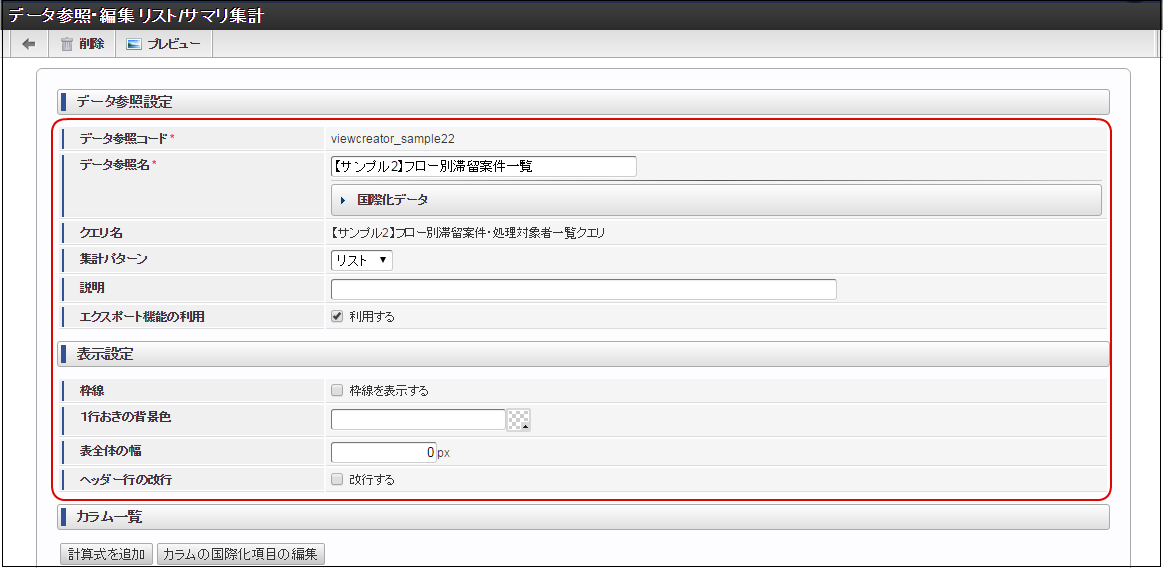Click the データ参照名 text field
The image size is (1163, 568).
pyautogui.click(x=484, y=167)
